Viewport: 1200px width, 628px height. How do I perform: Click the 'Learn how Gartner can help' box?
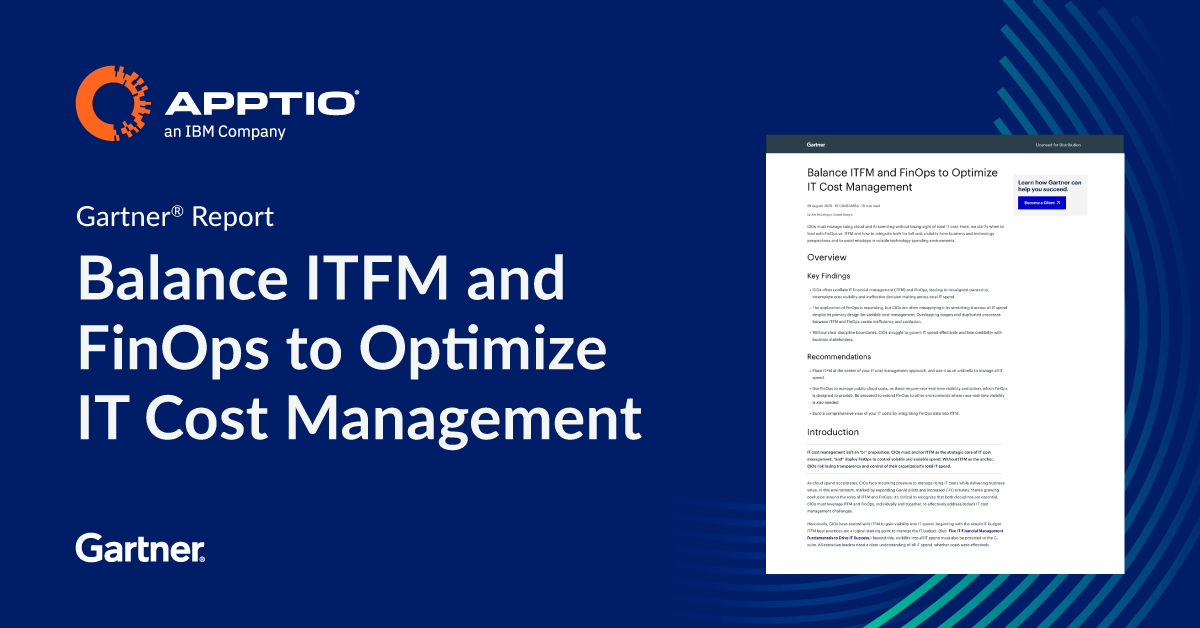1050,186
